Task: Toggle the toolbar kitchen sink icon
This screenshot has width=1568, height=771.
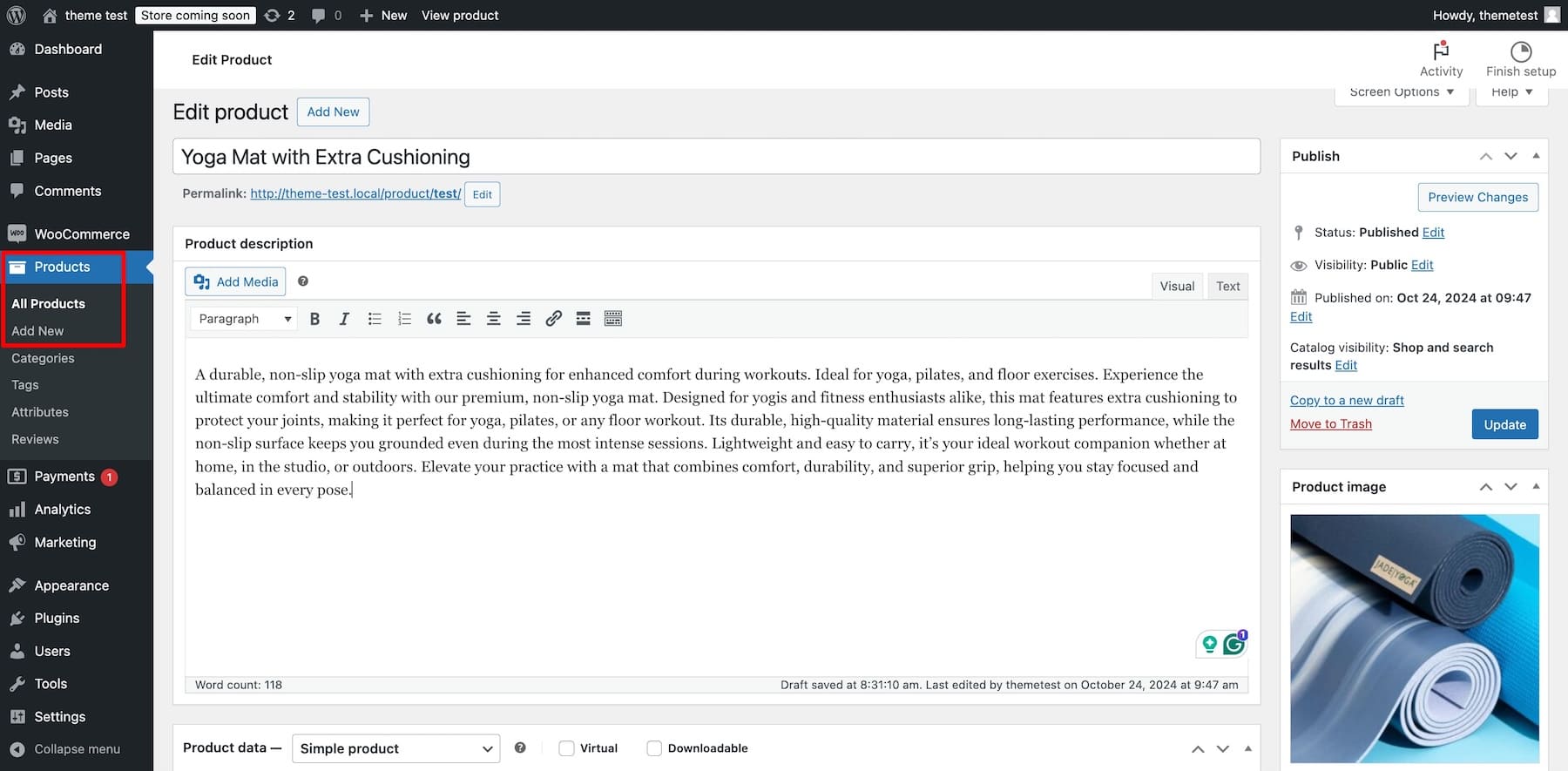Action: point(613,319)
